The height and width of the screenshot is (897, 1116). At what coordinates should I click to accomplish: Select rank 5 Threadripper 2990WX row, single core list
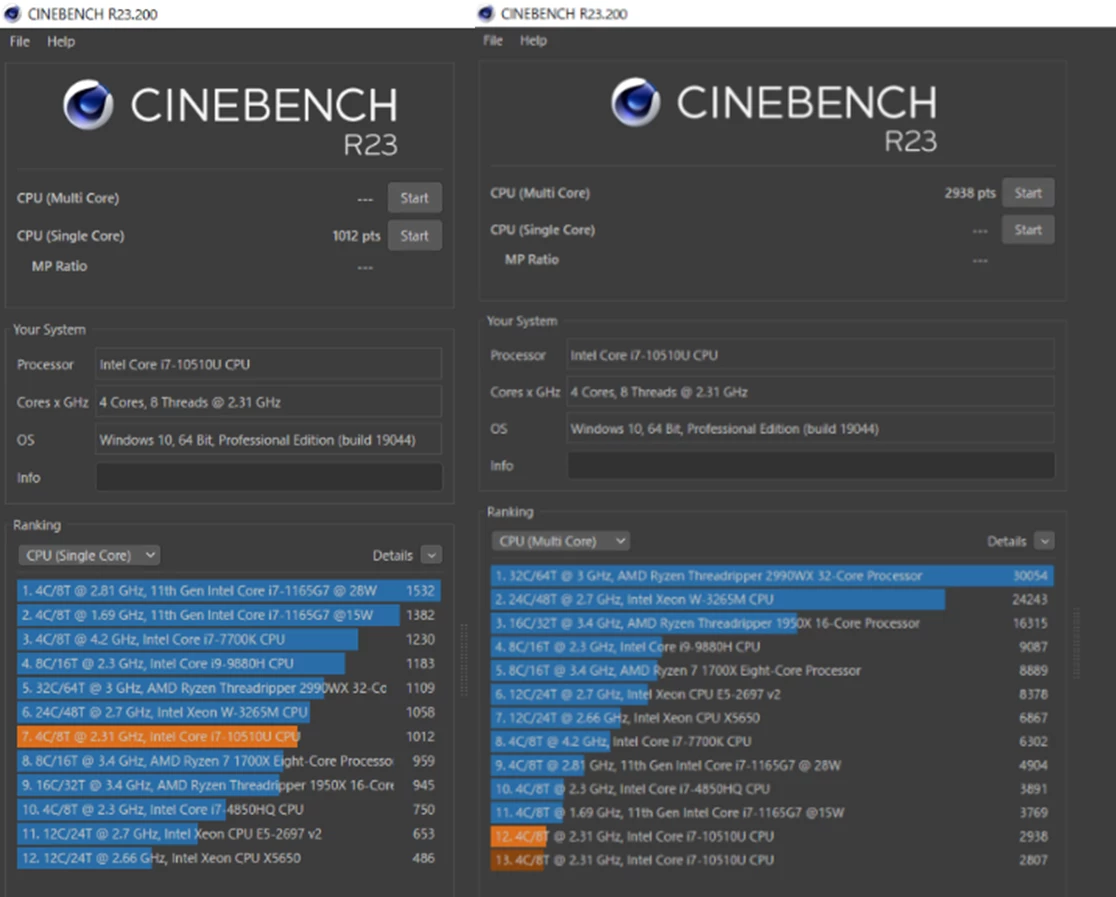[228, 688]
